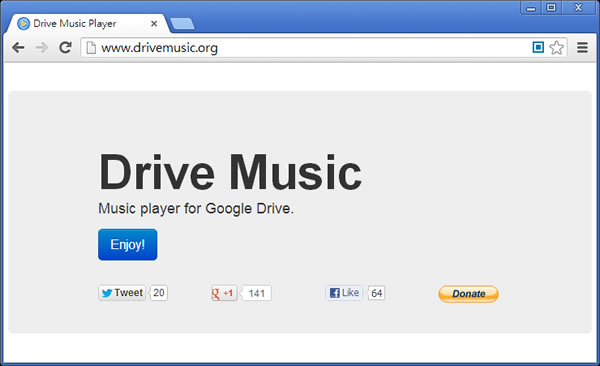Click the Google +1 button
Viewport: 600px width, 366px height.
pyautogui.click(x=224, y=293)
